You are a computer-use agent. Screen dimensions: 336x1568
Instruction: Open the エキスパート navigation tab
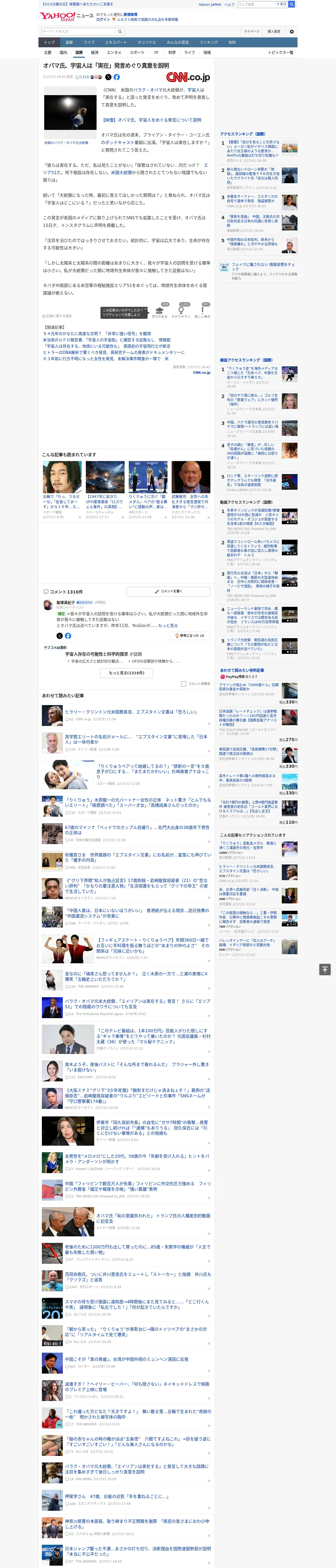pyautogui.click(x=116, y=43)
